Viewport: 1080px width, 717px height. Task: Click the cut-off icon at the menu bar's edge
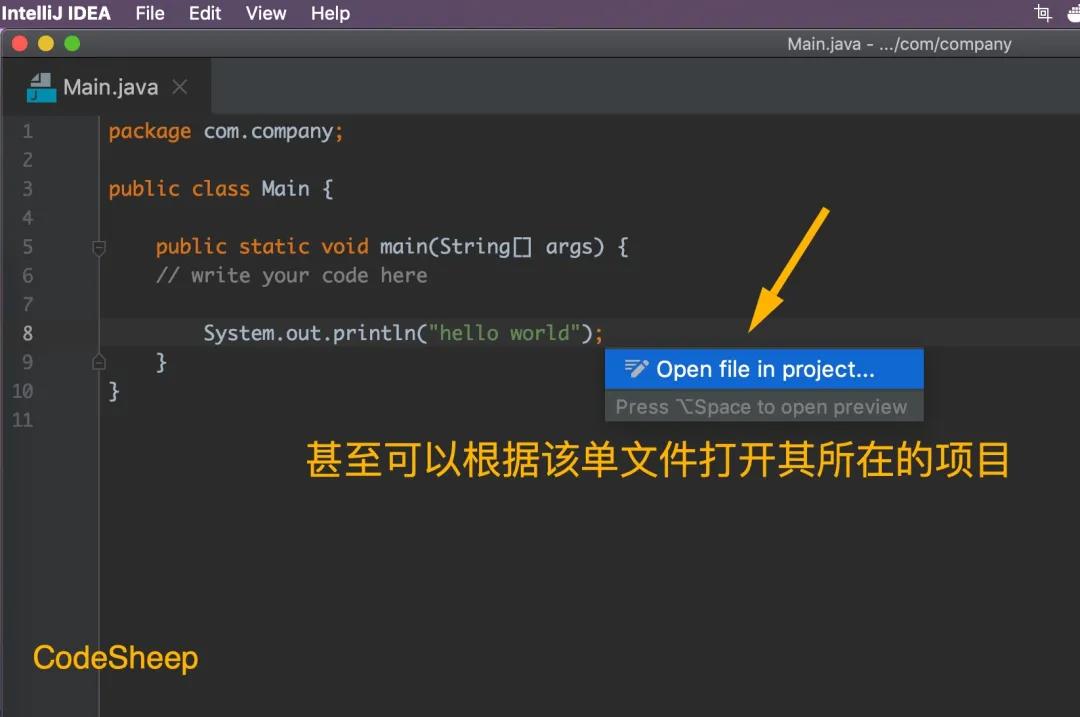(1073, 13)
